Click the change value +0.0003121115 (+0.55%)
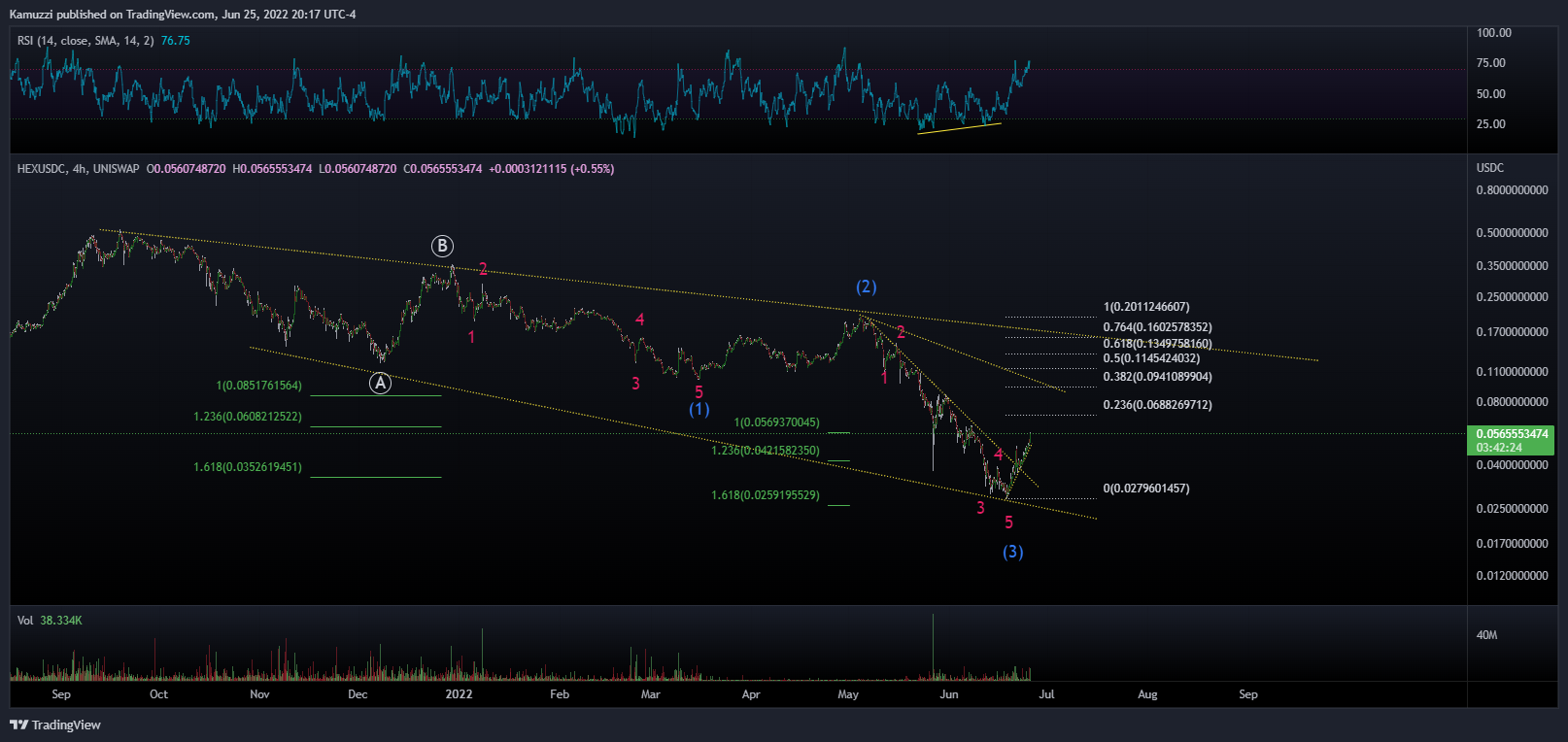Viewport: 1568px width, 742px height. coord(552,169)
